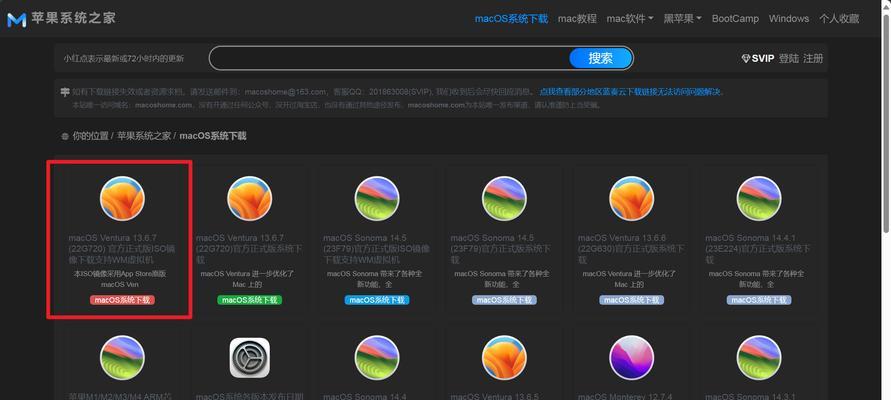Image resolution: width=891 pixels, height=400 pixels.
Task: Click the location dot icon before 你的位置
Action: point(65,136)
